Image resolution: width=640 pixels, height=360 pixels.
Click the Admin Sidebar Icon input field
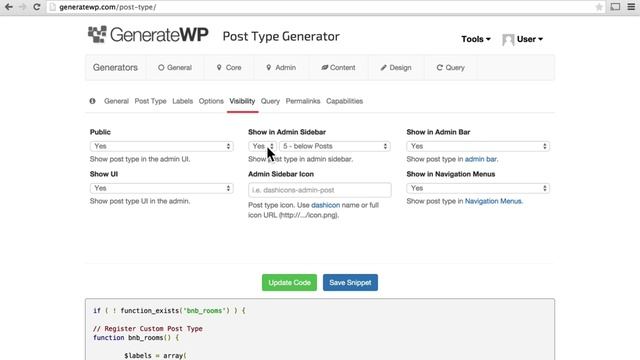[320, 190]
